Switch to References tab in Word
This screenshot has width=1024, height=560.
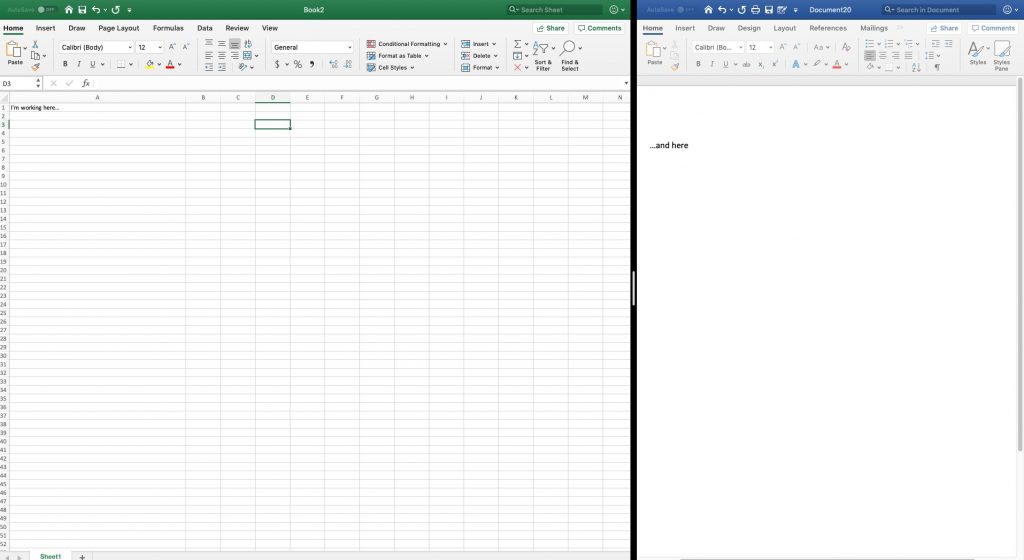(x=827, y=28)
